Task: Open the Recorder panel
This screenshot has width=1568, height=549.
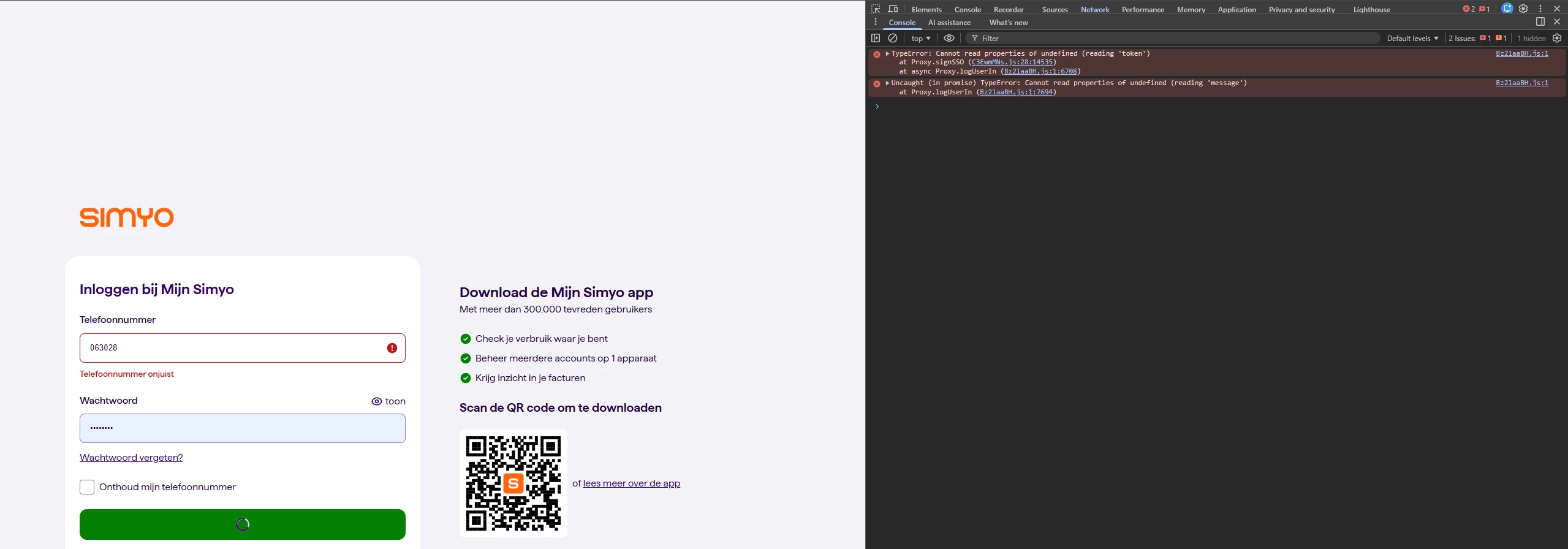Action: coord(1009,9)
